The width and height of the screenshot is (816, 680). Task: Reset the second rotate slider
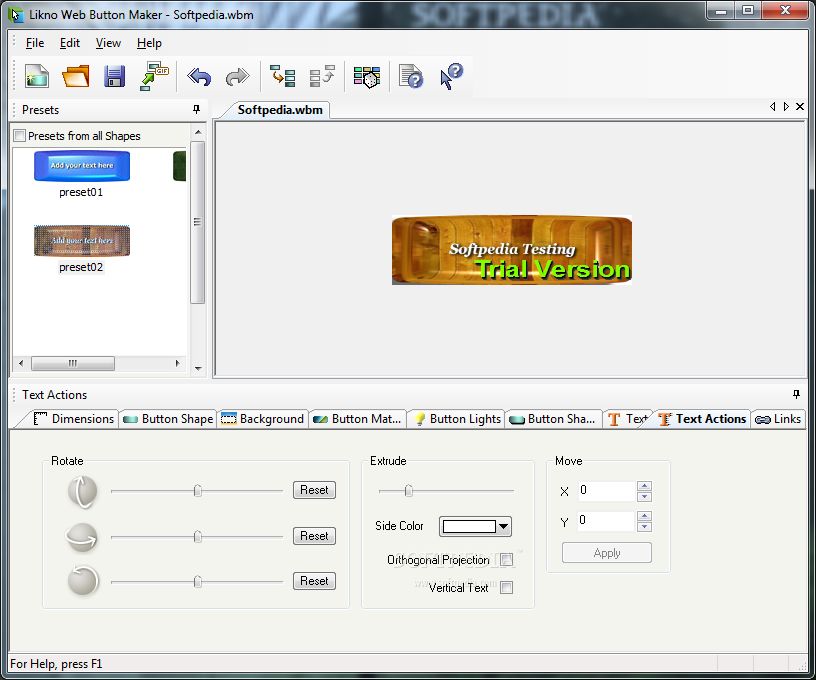pyautogui.click(x=314, y=536)
